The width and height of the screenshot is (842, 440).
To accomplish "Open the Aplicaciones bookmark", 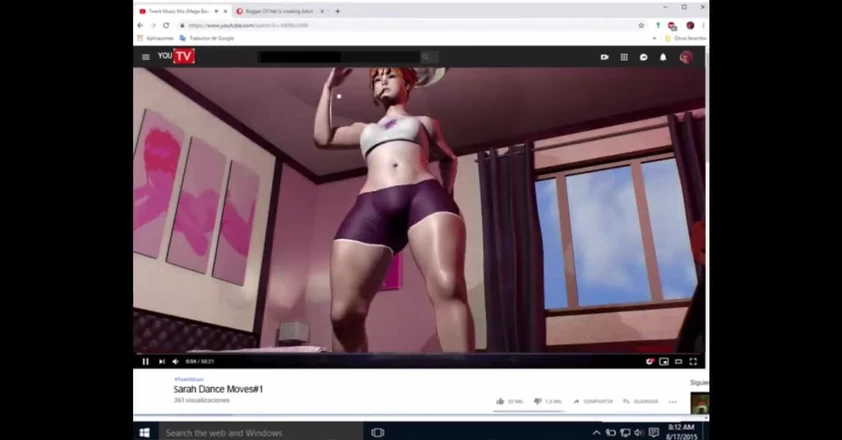I will 155,38.
